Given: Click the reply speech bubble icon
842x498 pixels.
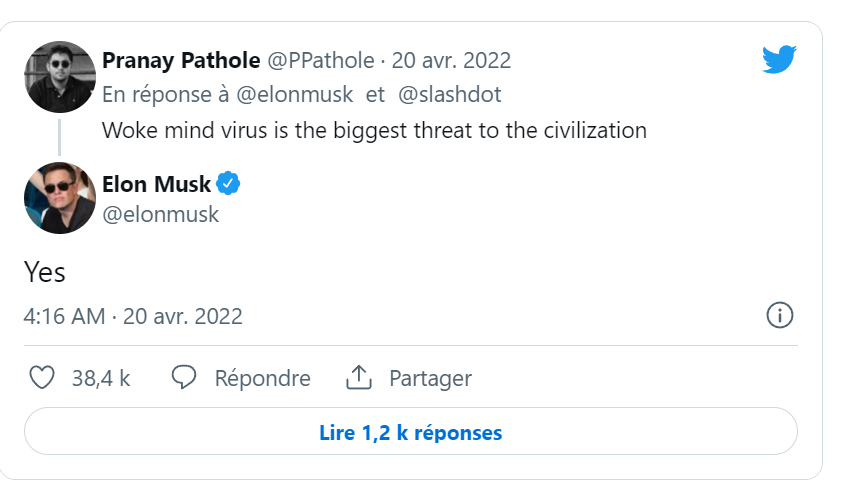Looking at the screenshot, I should tap(183, 378).
